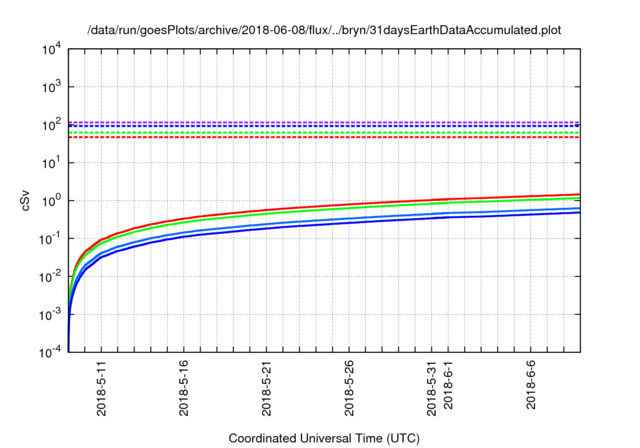Click the plot file path title
Screen dimensions: 640x448
324,30
